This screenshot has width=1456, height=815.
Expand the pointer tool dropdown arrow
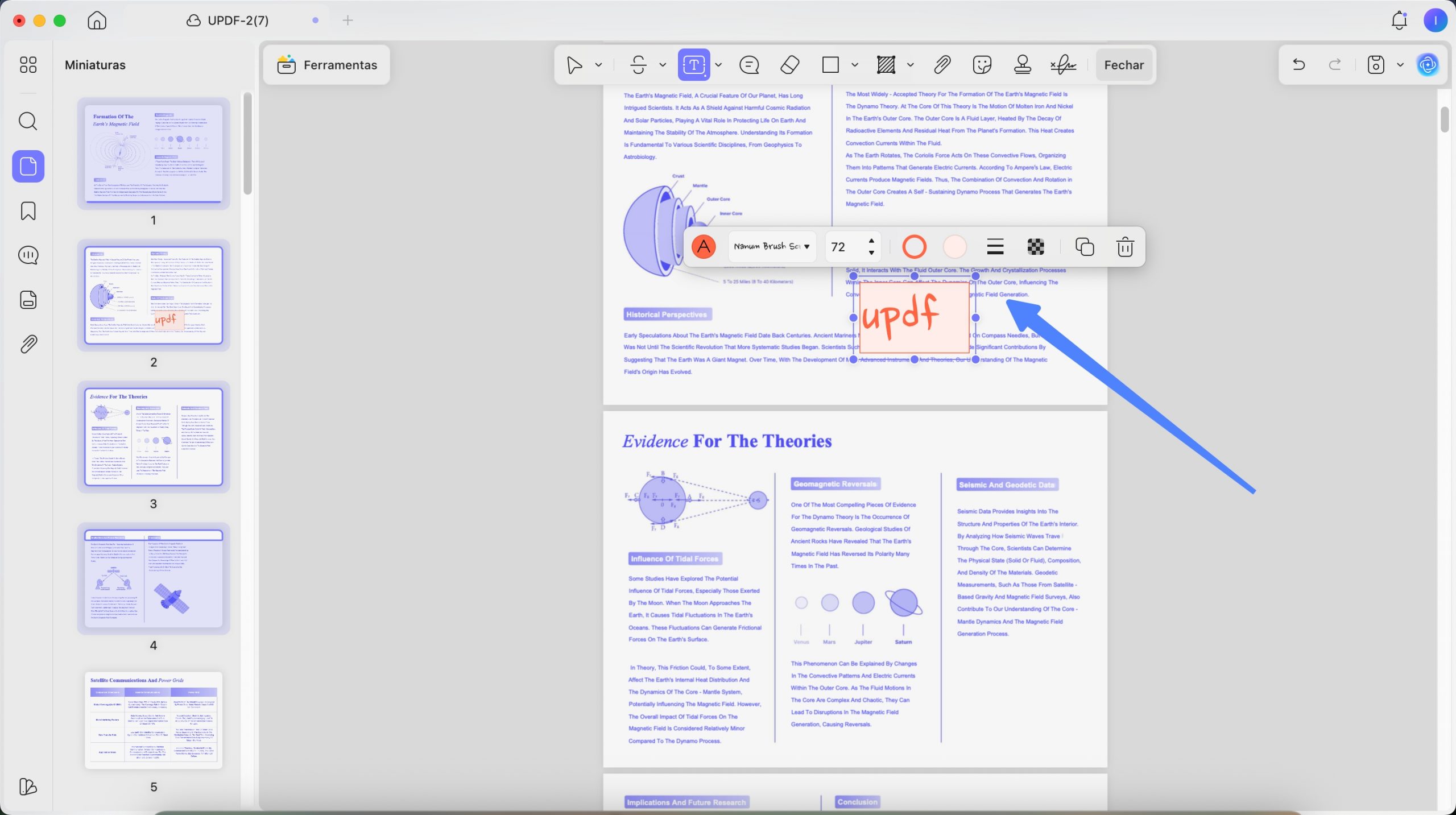tap(598, 65)
